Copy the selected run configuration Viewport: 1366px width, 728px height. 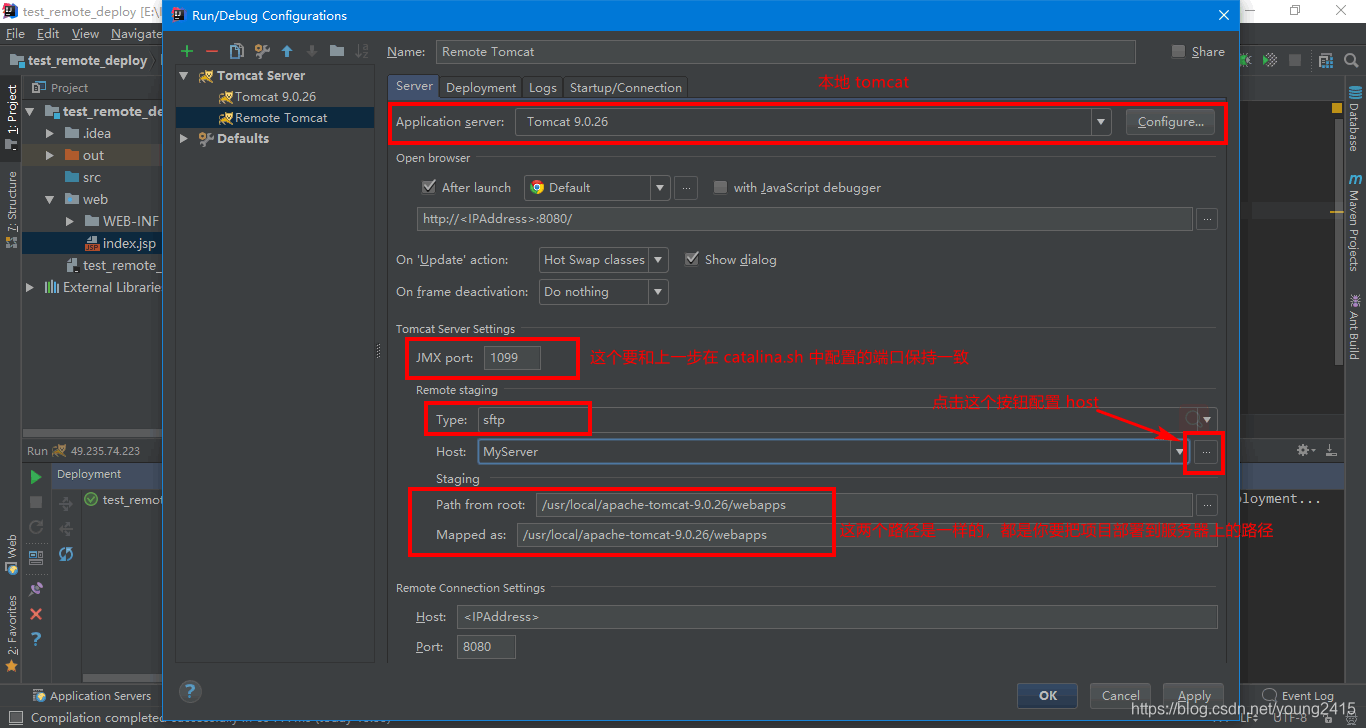[x=236, y=51]
